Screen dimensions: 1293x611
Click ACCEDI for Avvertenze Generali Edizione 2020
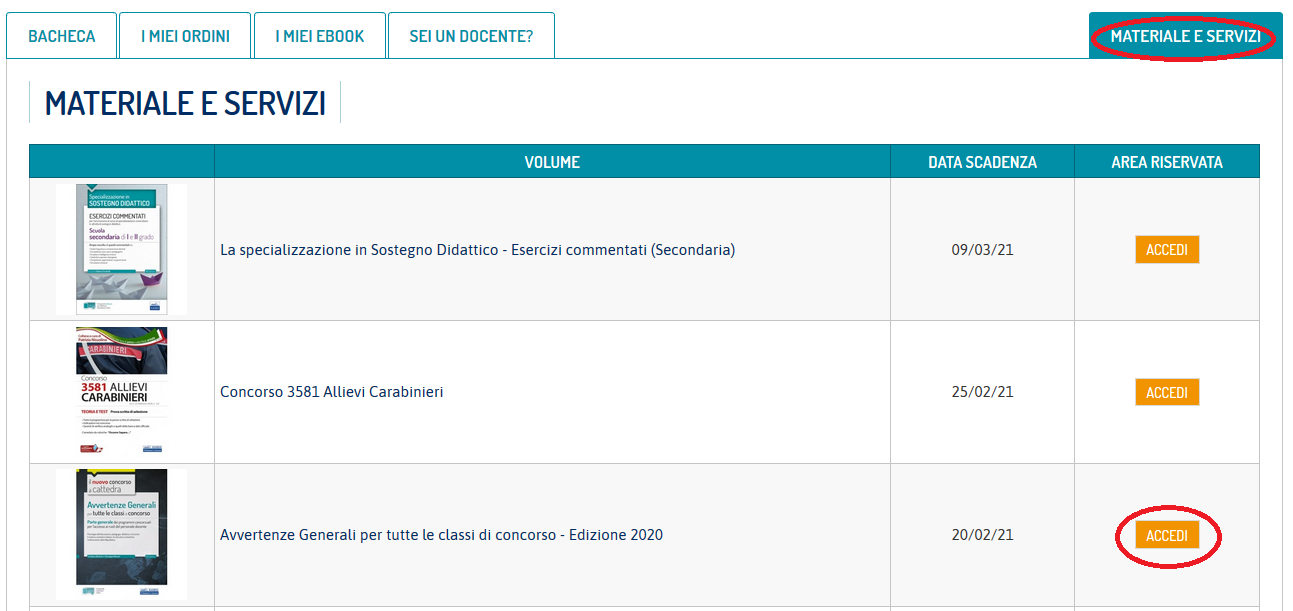[1167, 536]
